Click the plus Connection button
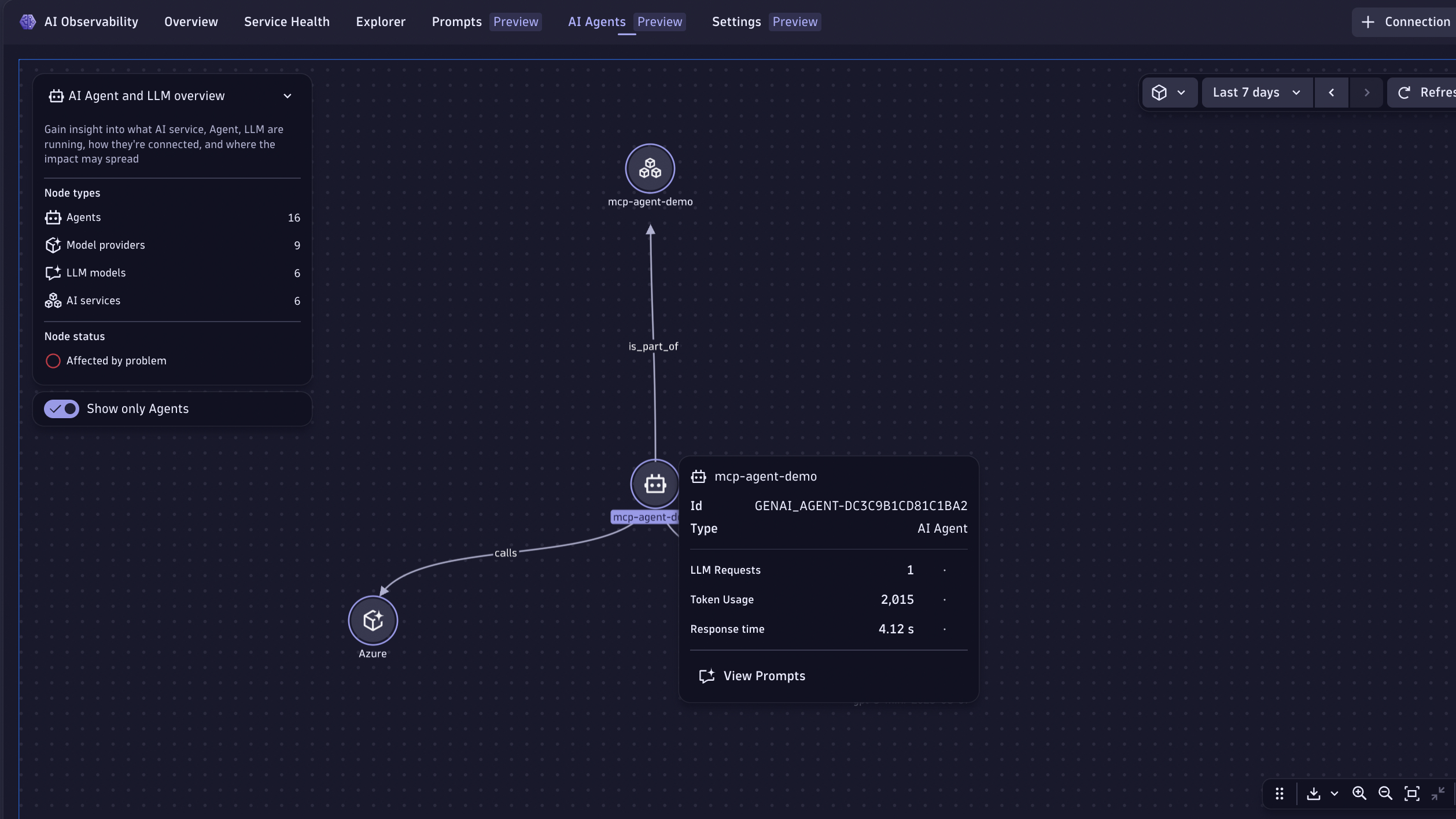 [1406, 22]
